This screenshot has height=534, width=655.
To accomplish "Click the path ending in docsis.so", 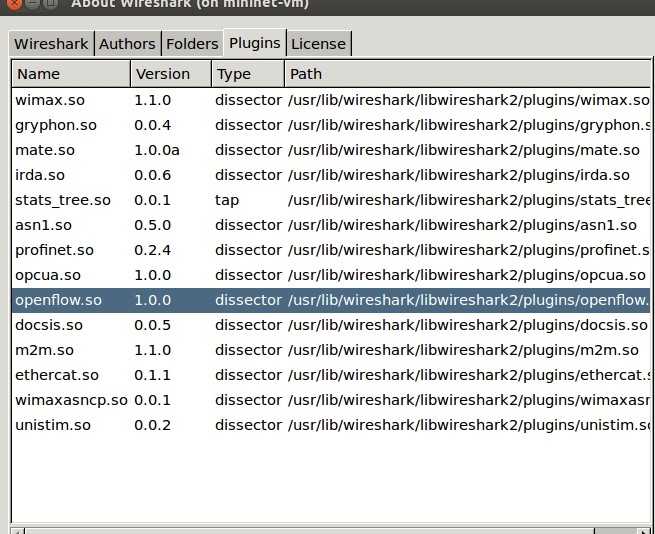I will point(468,325).
